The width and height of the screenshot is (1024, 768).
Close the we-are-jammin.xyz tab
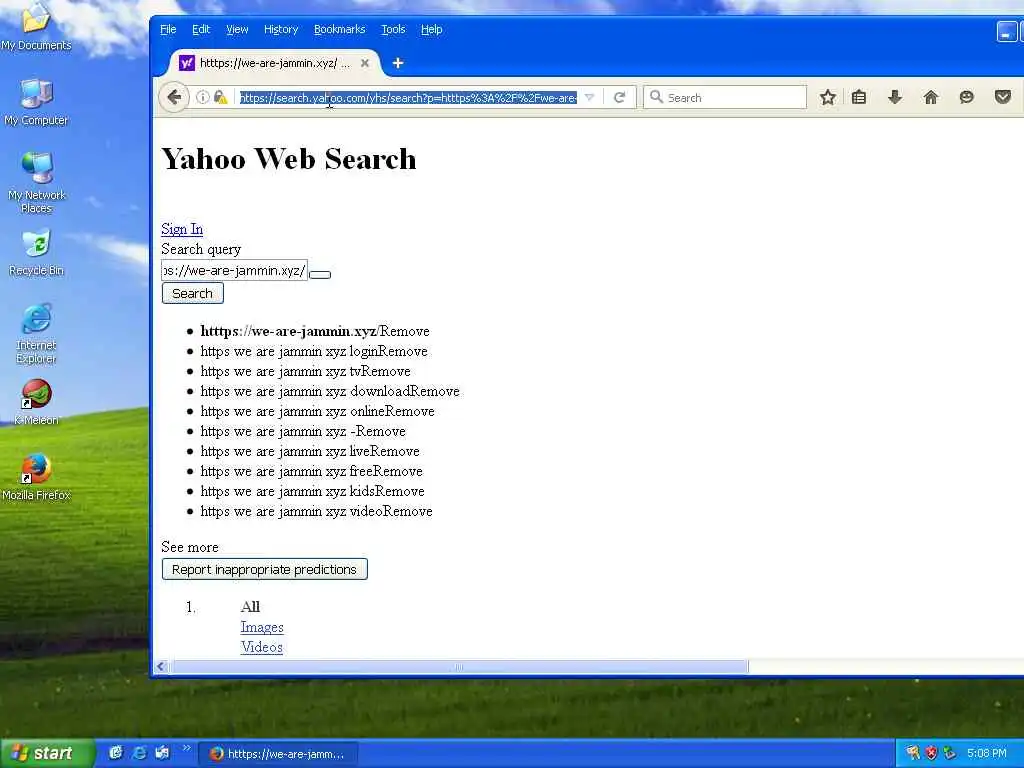pos(364,63)
